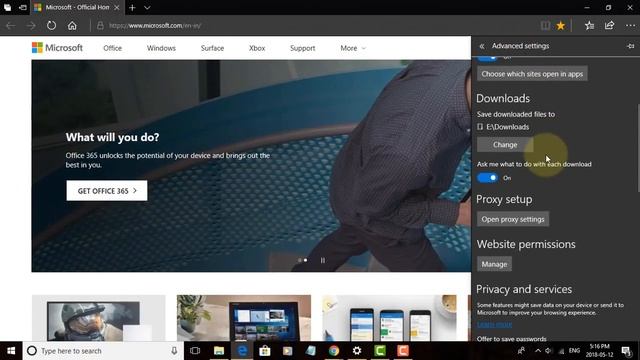Click the share page icon
This screenshot has width=640, height=360.
pyautogui.click(x=609, y=25)
